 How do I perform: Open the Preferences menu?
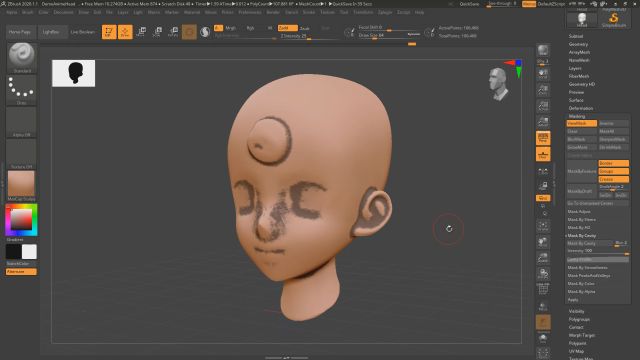coord(250,12)
